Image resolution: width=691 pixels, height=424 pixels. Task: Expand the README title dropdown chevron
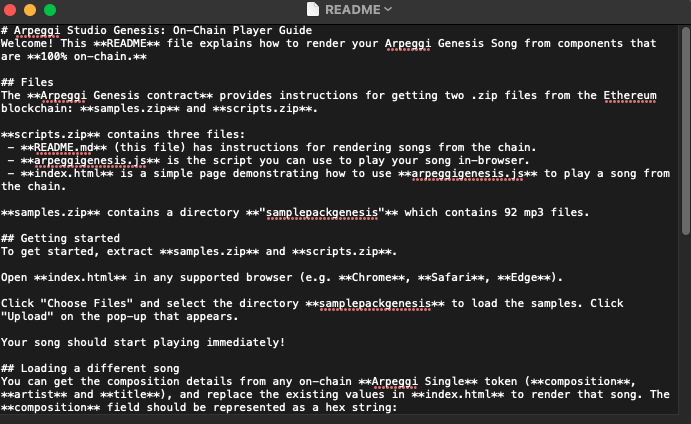388,9
